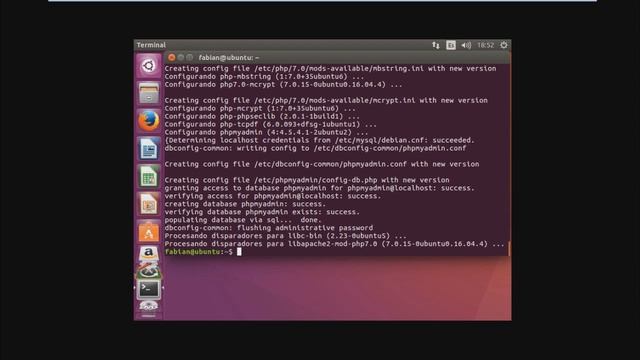This screenshot has width=640, height=360.
Task: Minimize the fabian@ubuntu terminal window
Action: pyautogui.click(x=181, y=58)
